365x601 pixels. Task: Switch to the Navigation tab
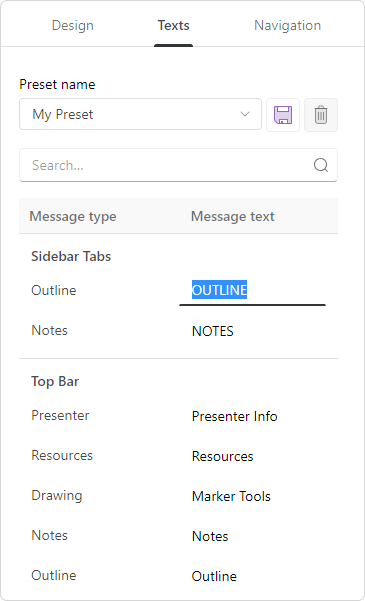288,25
